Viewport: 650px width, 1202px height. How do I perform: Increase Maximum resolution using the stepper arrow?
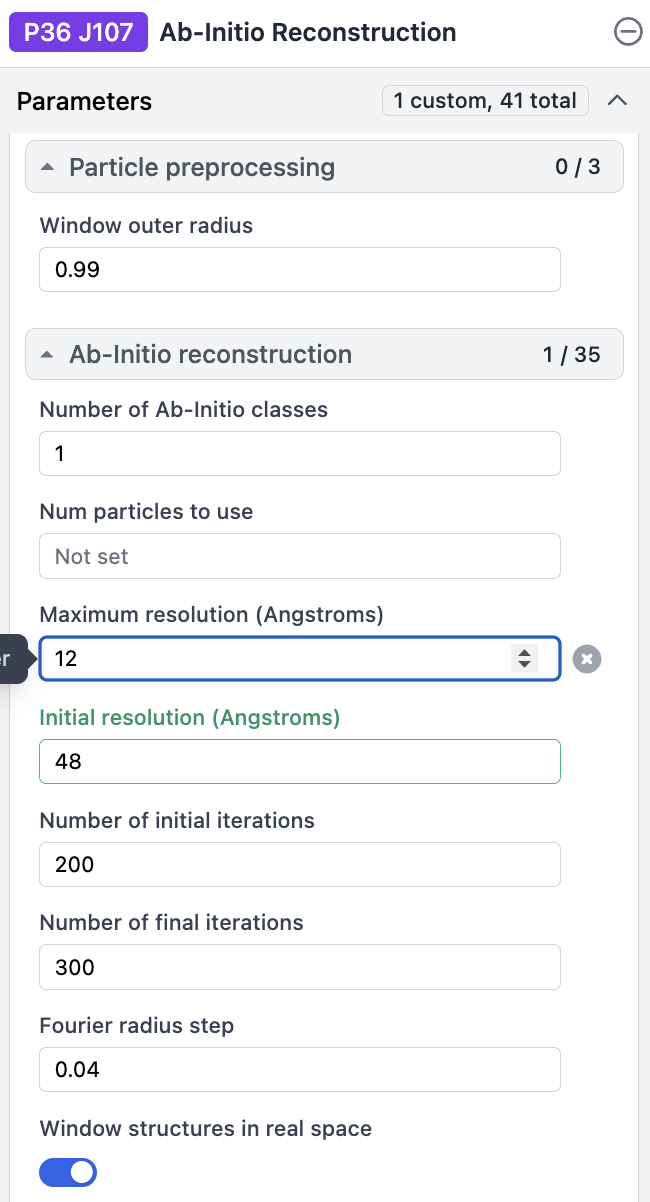coord(523,652)
